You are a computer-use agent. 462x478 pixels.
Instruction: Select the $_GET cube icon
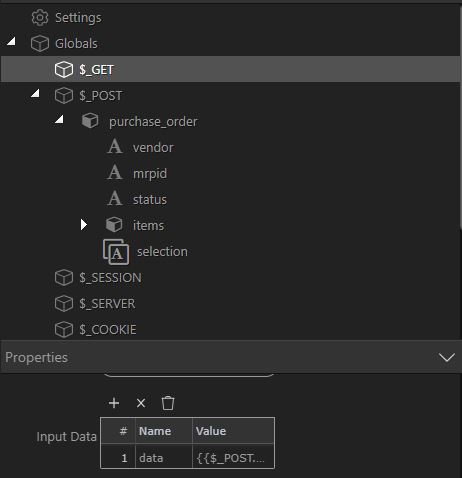pos(64,70)
